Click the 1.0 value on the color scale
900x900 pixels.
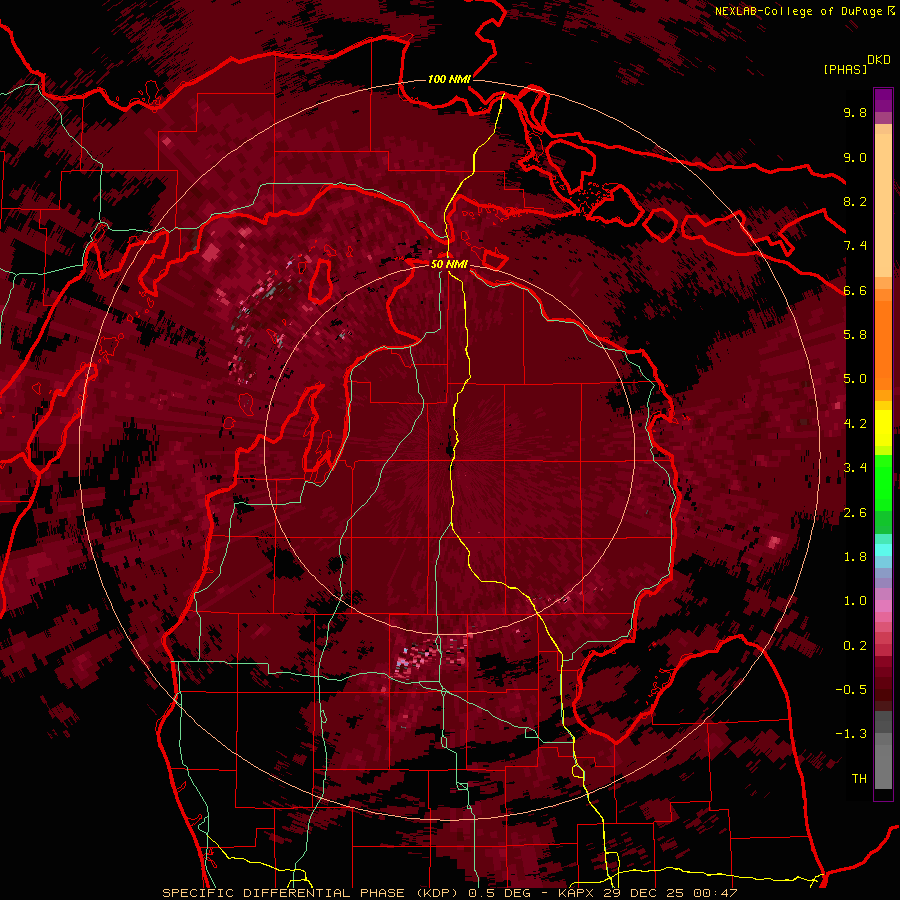(855, 601)
